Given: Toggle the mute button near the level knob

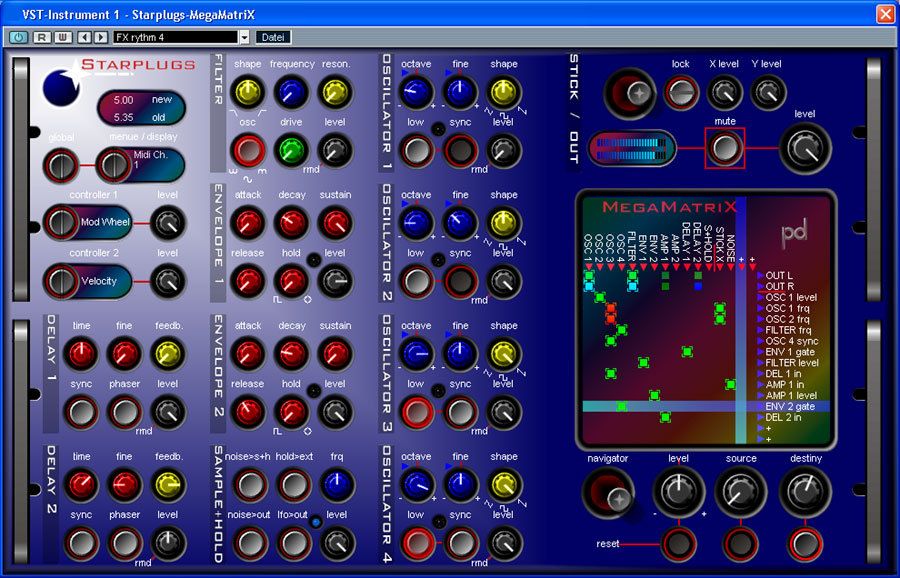Looking at the screenshot, I should click(725, 147).
